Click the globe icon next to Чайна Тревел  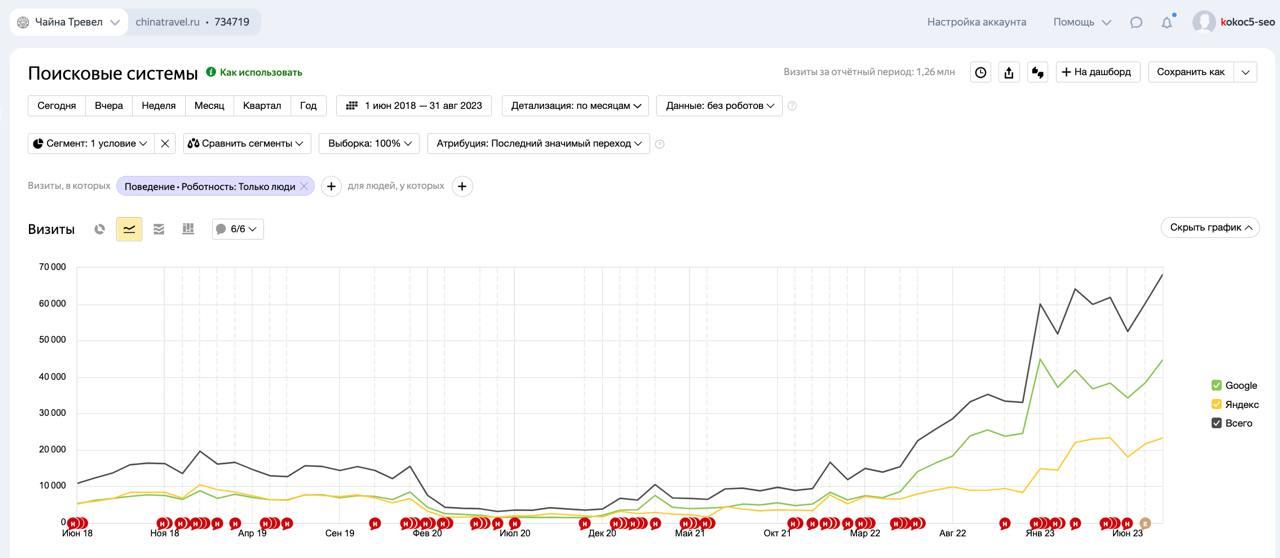[23, 22]
